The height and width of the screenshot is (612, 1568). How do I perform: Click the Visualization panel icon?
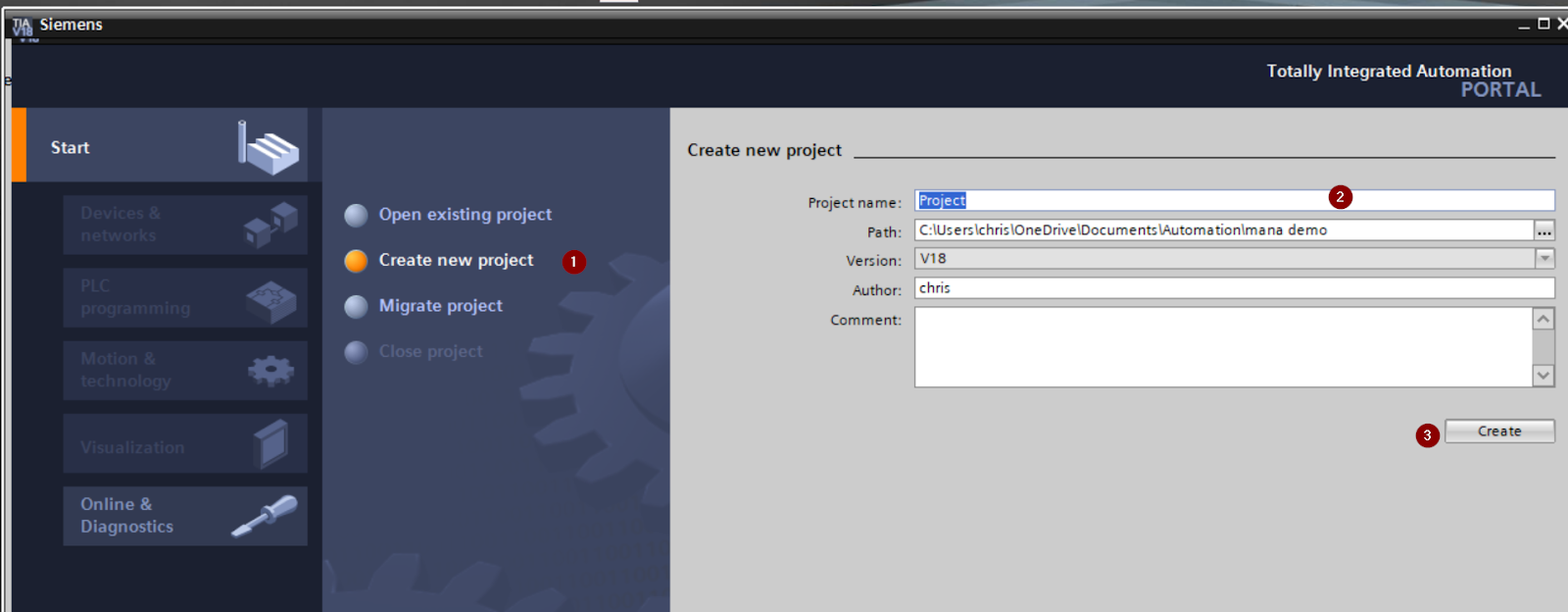coord(270,444)
